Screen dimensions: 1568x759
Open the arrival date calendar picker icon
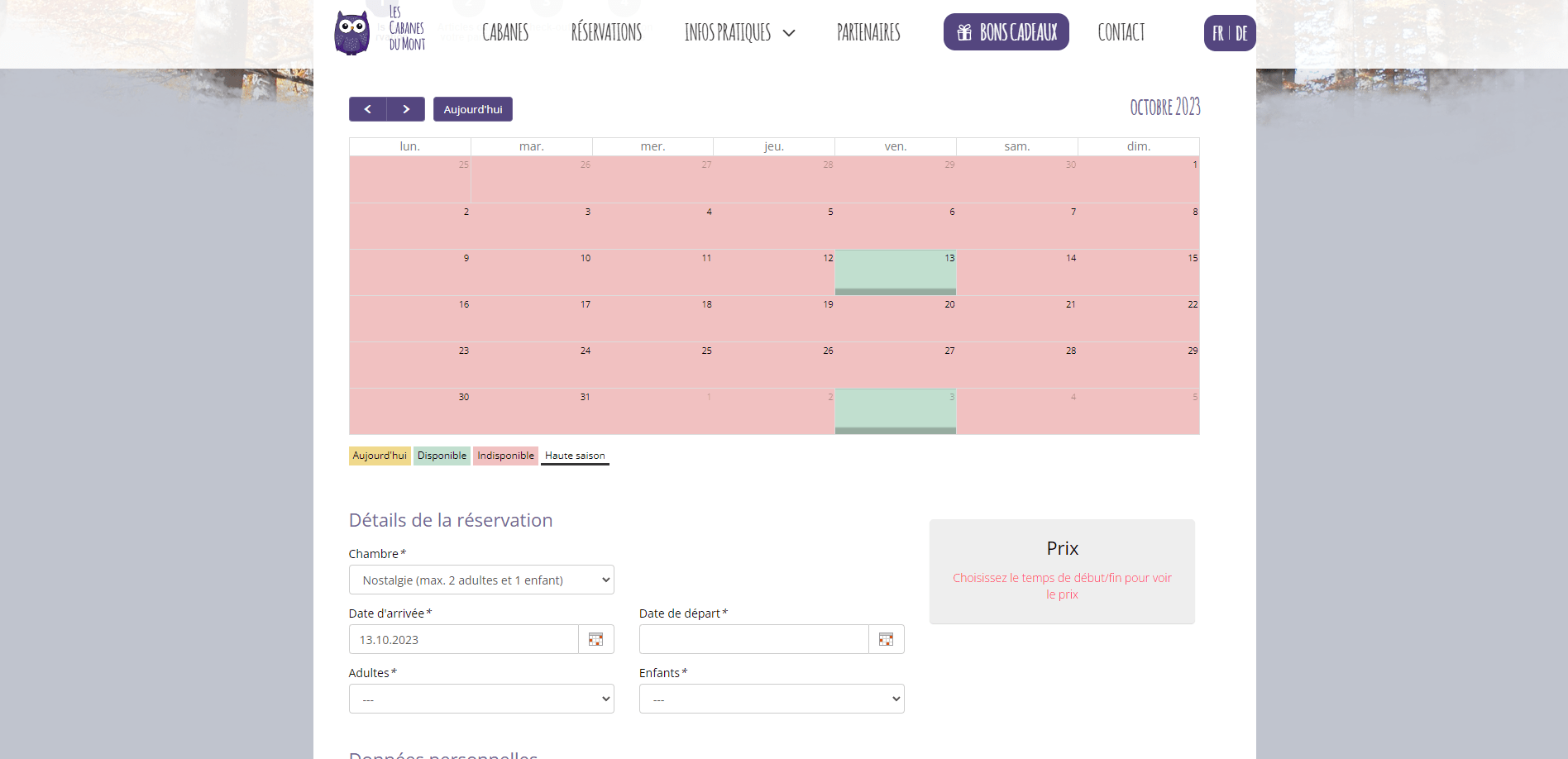coord(595,639)
